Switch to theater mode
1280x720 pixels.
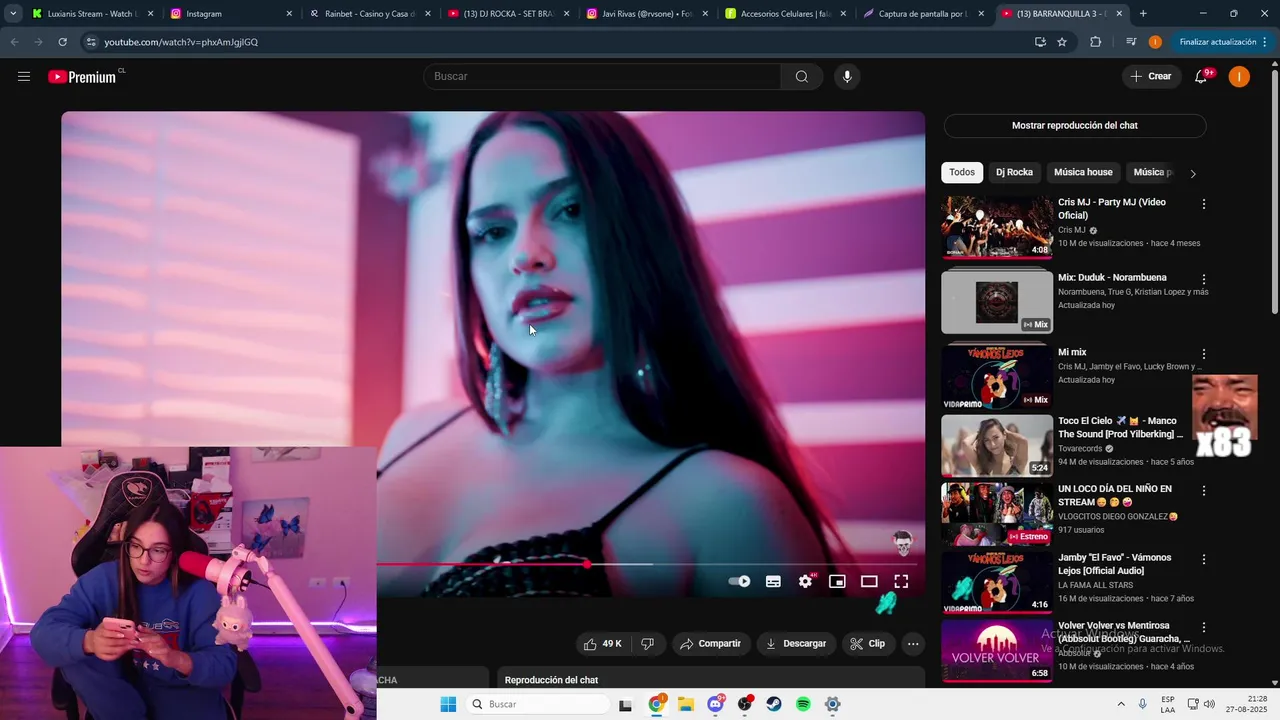[869, 581]
